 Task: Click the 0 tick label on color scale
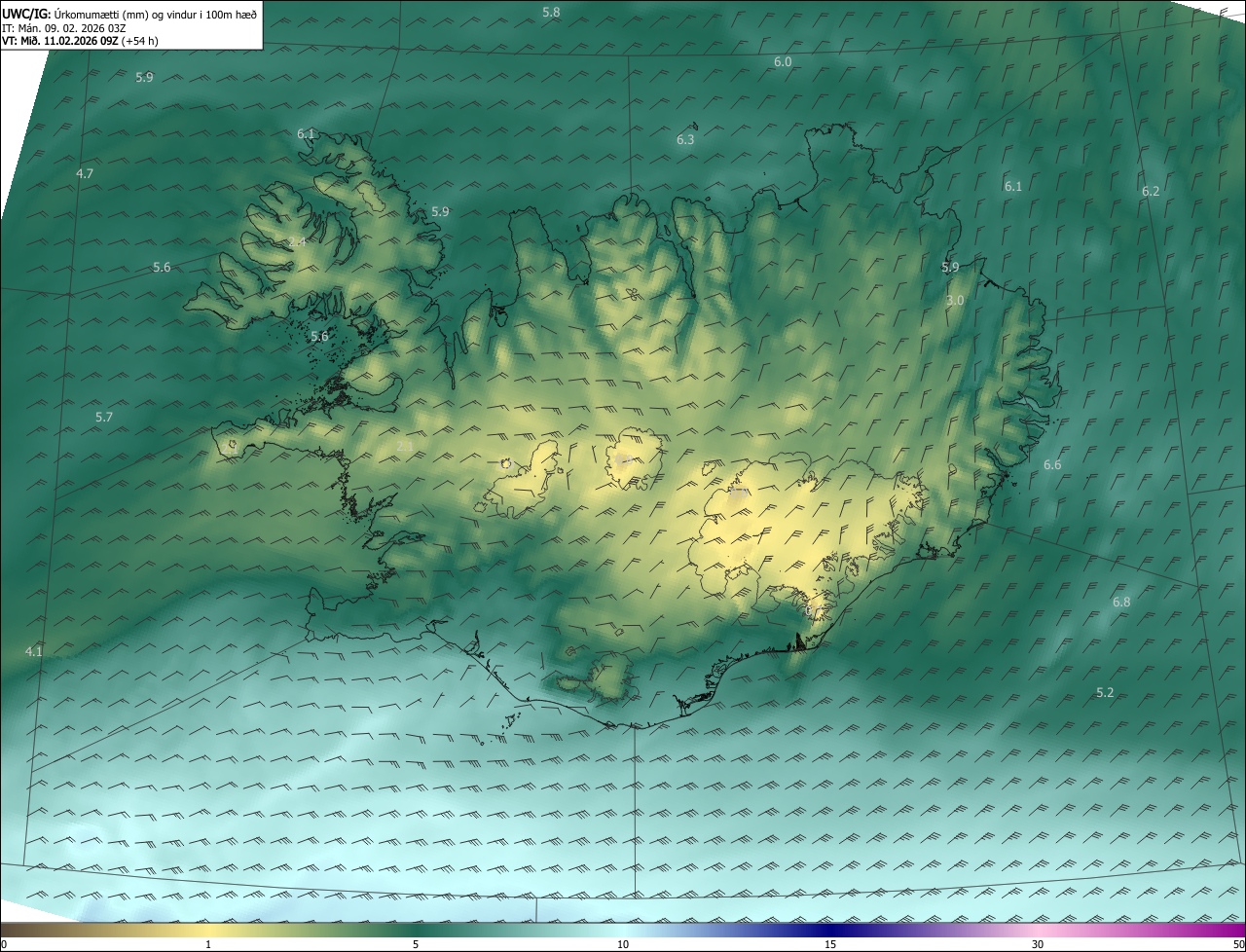[x=4, y=944]
